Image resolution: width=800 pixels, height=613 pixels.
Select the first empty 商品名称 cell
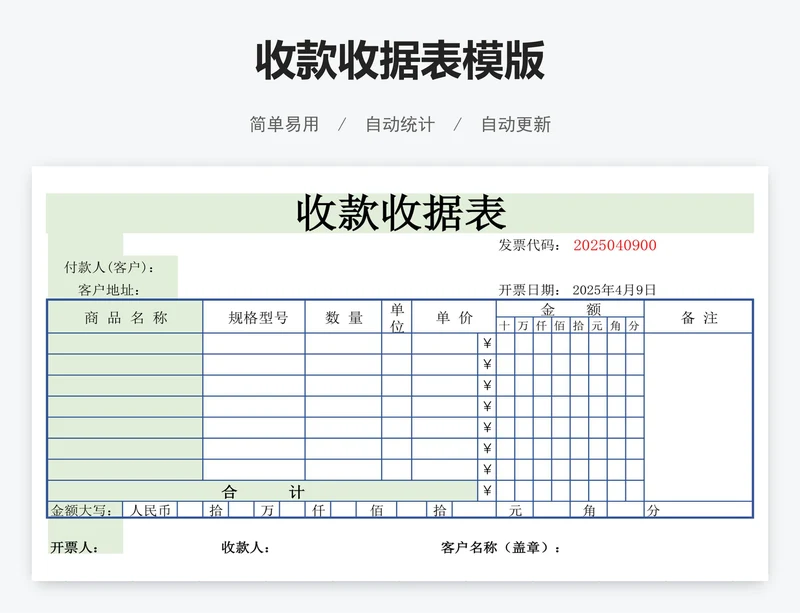[126, 344]
